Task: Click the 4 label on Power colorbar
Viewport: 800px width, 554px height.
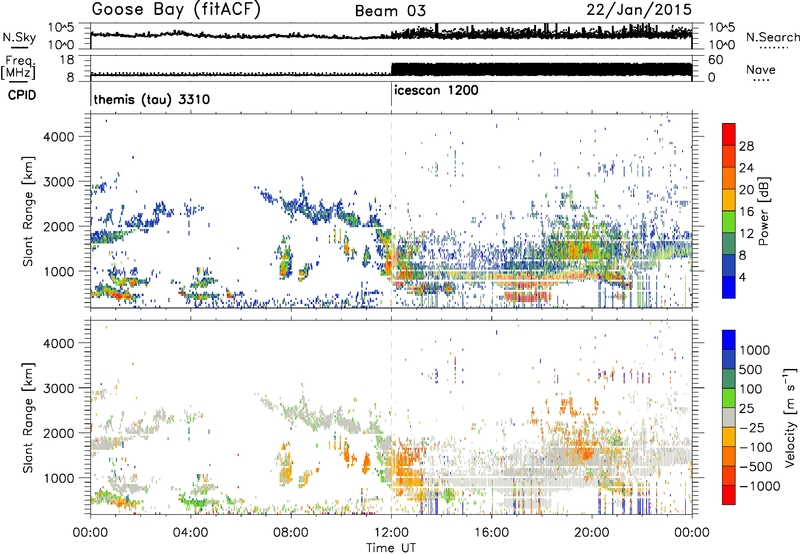Action: pyautogui.click(x=743, y=277)
